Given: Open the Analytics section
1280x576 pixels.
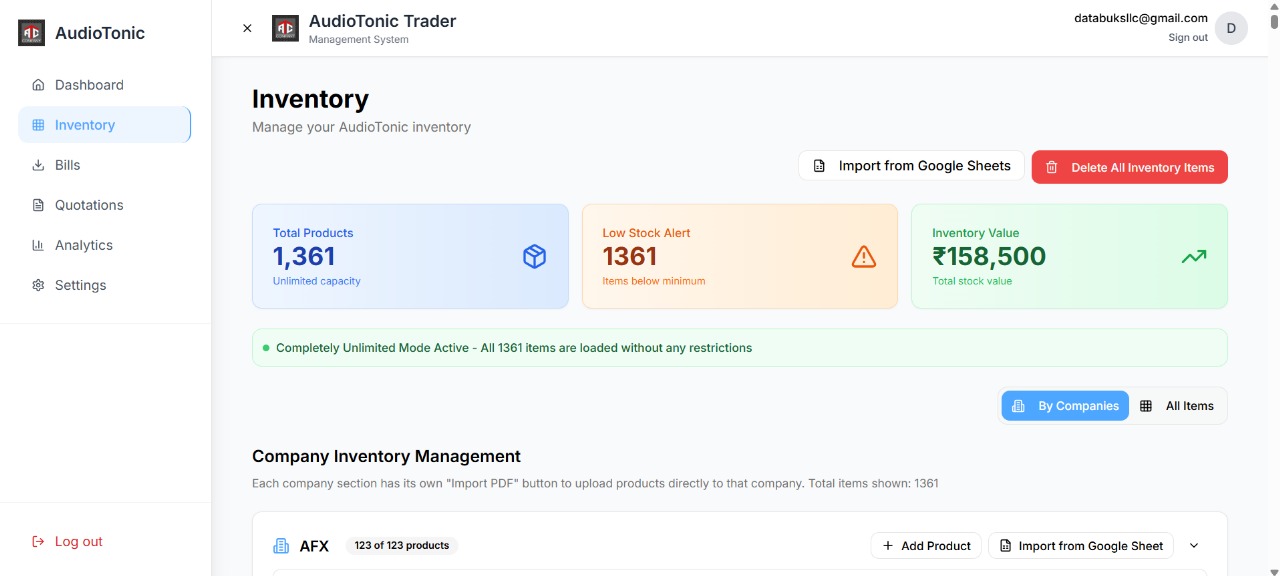Looking at the screenshot, I should pyautogui.click(x=83, y=245).
